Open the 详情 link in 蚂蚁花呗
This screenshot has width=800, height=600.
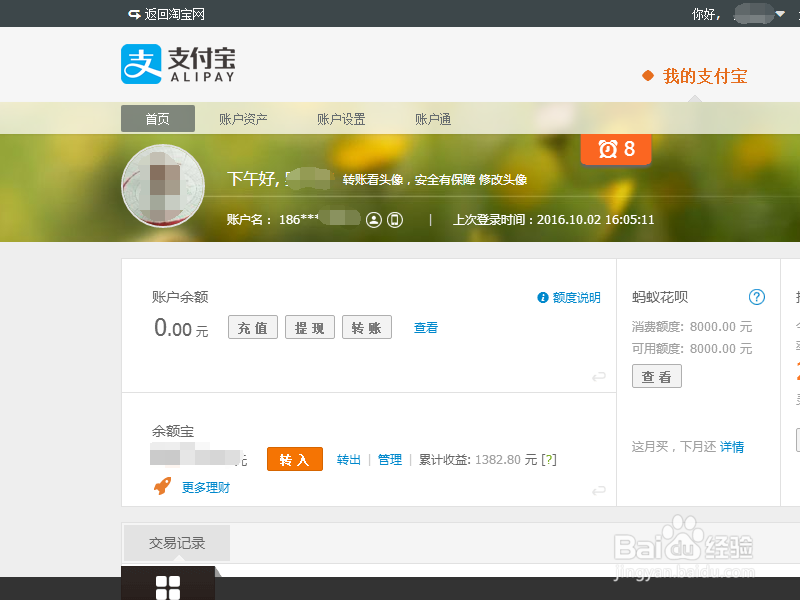point(732,447)
